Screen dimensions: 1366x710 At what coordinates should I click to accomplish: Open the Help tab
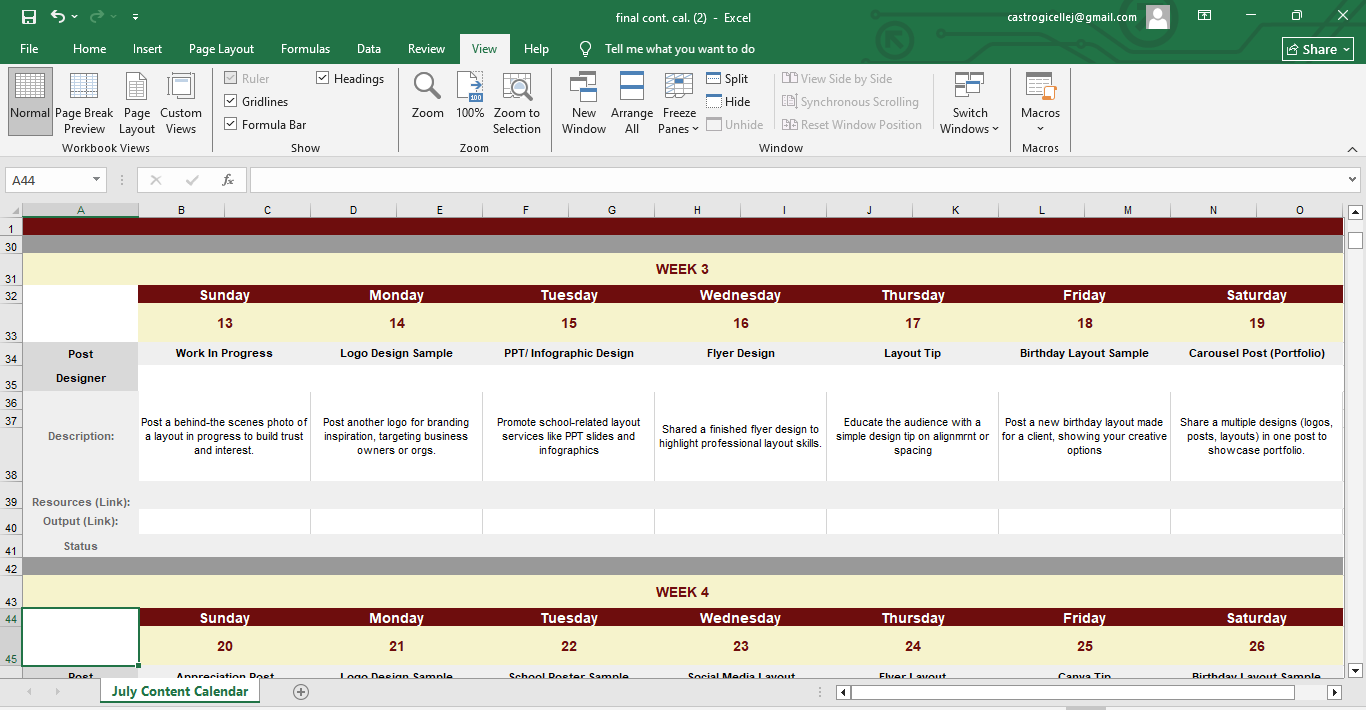(x=536, y=49)
